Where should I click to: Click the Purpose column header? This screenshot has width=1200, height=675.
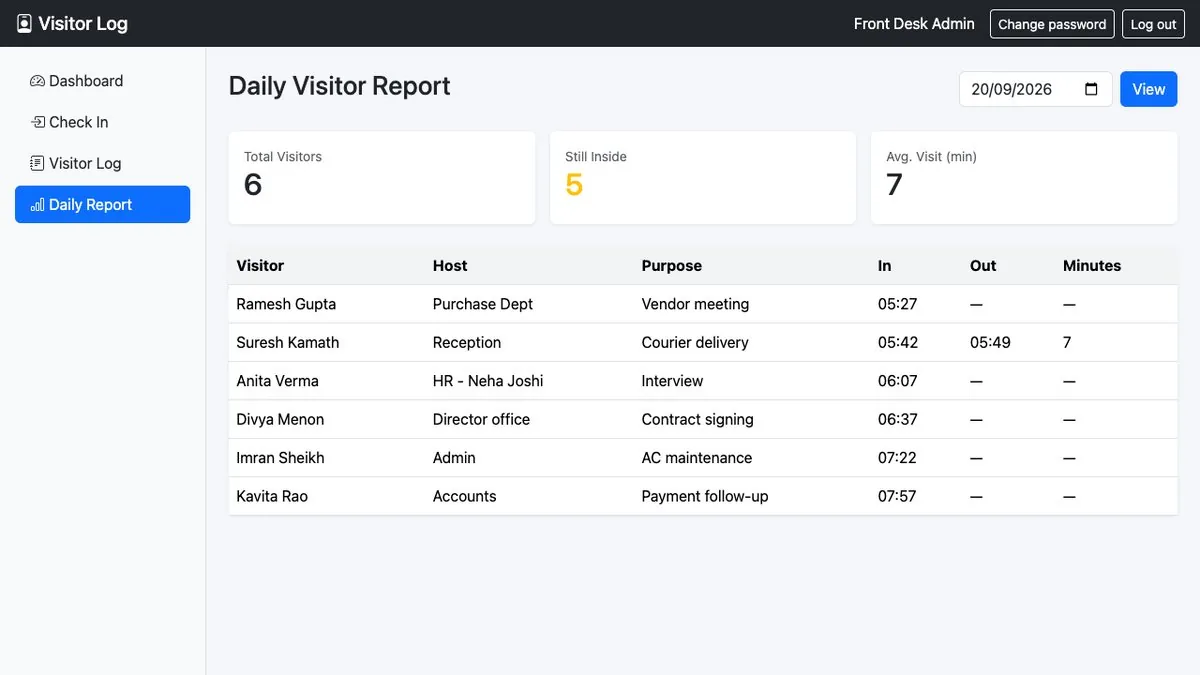pos(672,265)
